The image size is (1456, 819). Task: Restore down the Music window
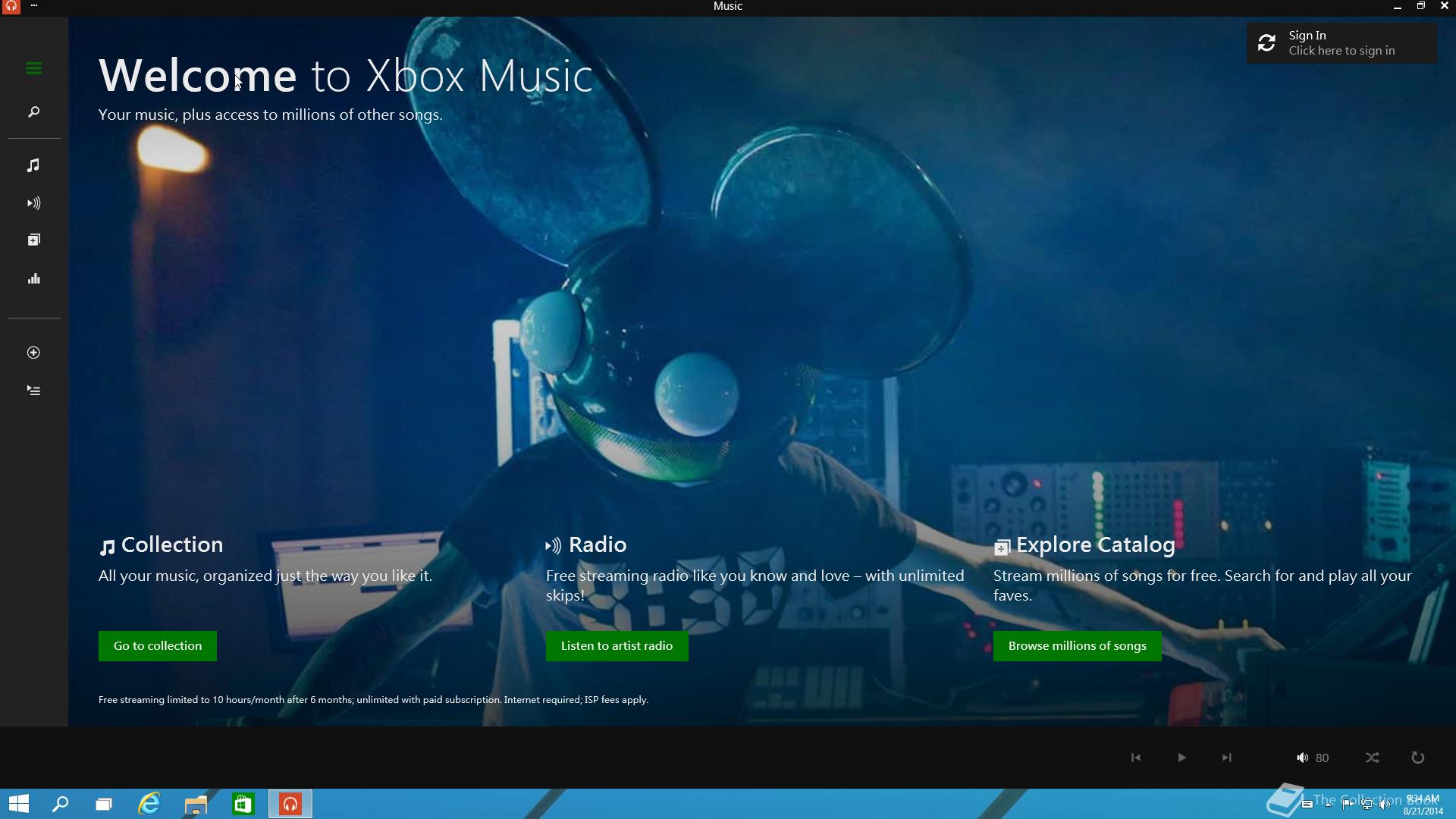(x=1420, y=6)
